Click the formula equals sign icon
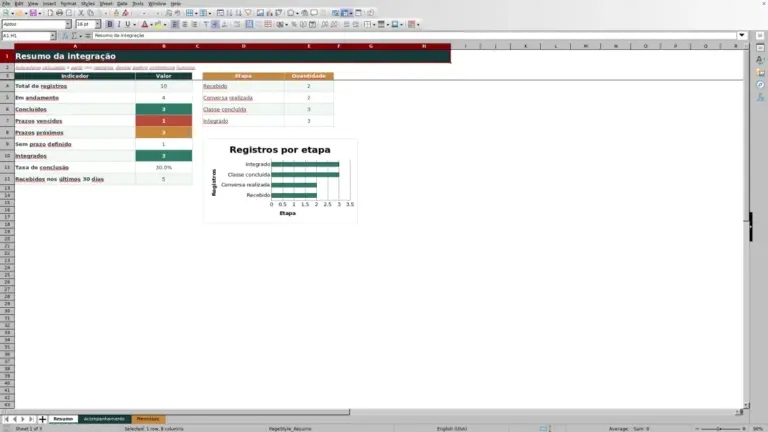Viewport: 768px width, 432px height. tap(88, 36)
